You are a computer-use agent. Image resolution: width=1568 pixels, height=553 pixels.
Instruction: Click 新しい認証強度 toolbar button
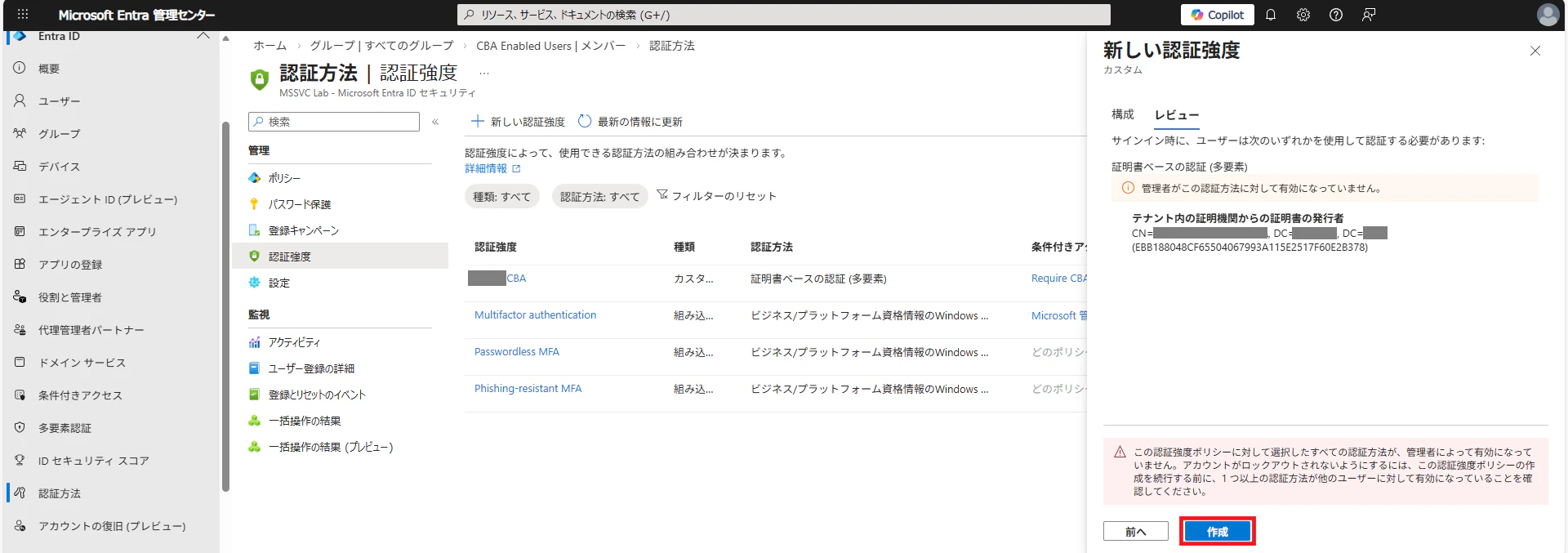pos(518,122)
